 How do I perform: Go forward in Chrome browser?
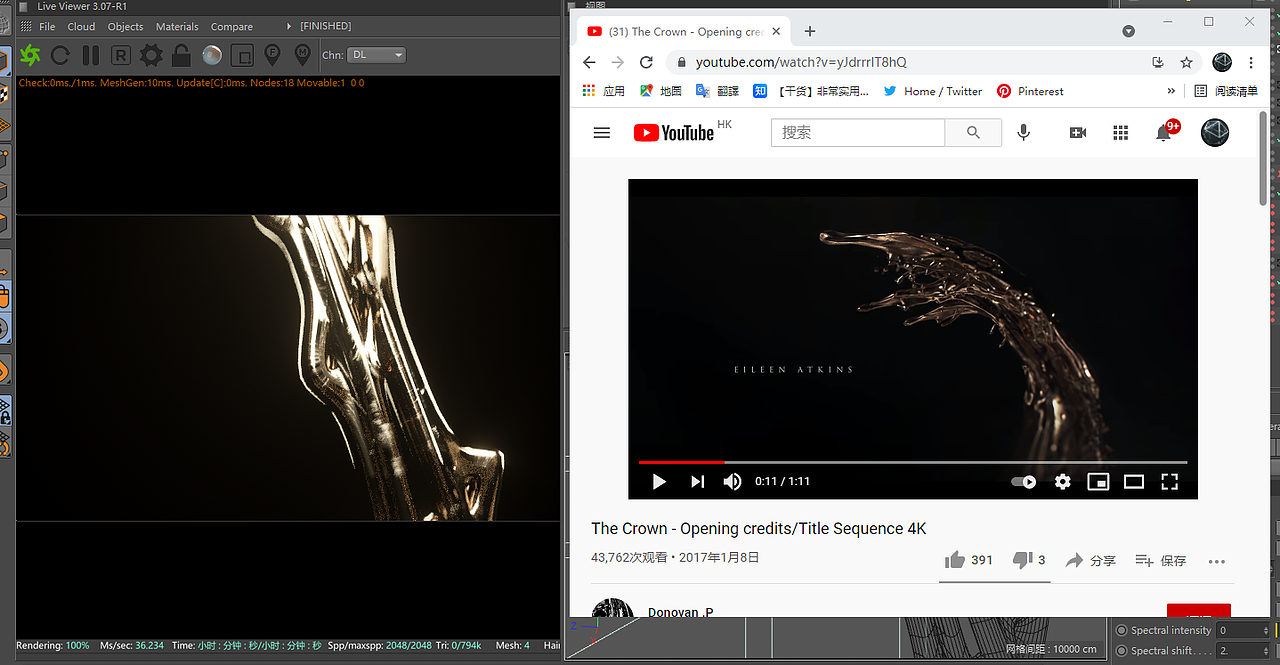[x=617, y=62]
